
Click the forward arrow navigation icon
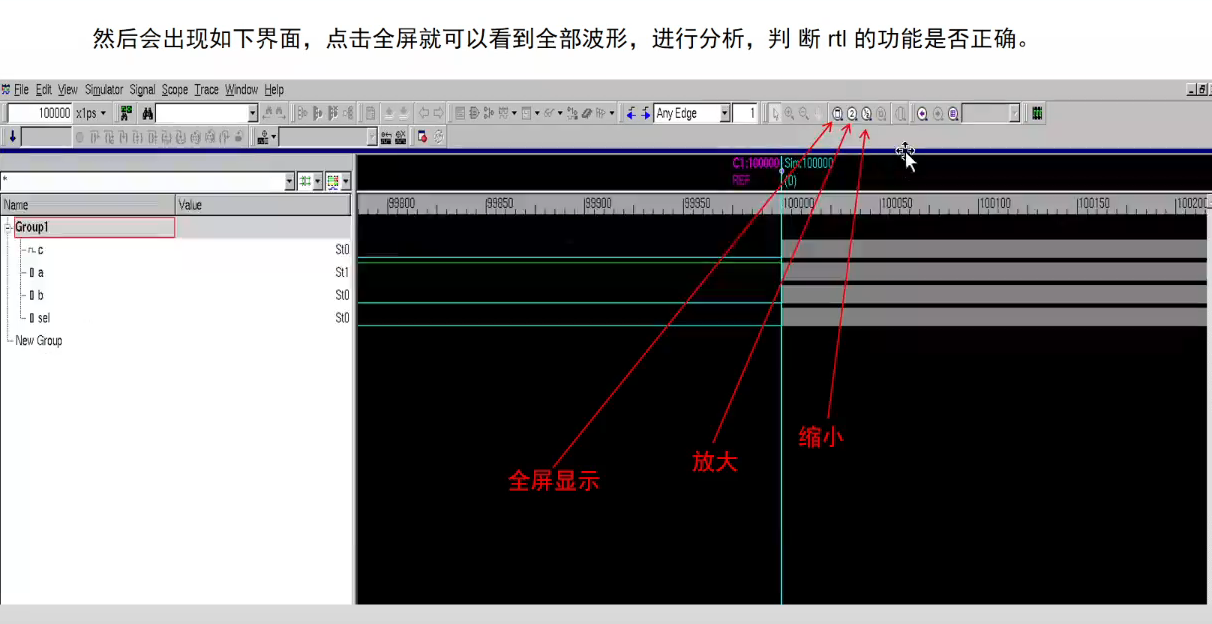coord(439,114)
